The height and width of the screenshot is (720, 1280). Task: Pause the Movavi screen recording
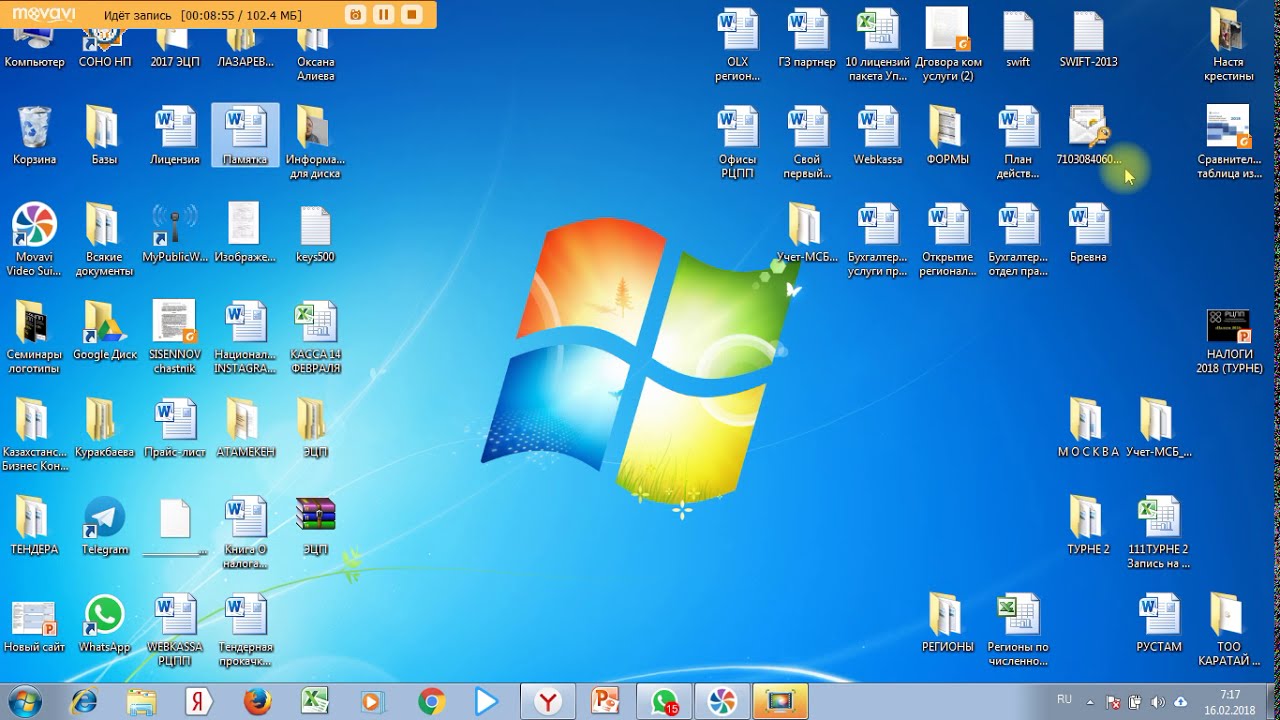pyautogui.click(x=383, y=14)
